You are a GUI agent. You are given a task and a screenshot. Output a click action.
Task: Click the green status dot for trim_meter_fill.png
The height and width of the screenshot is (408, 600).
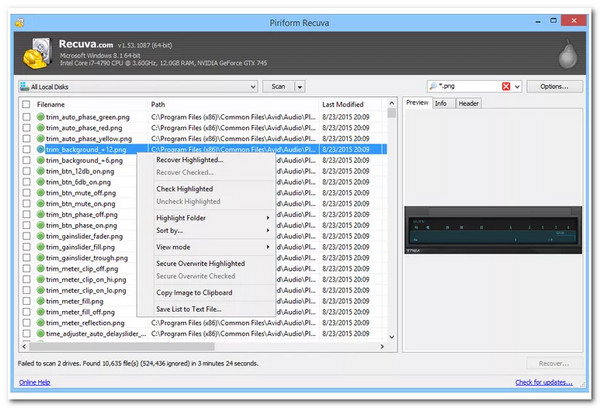click(41, 301)
